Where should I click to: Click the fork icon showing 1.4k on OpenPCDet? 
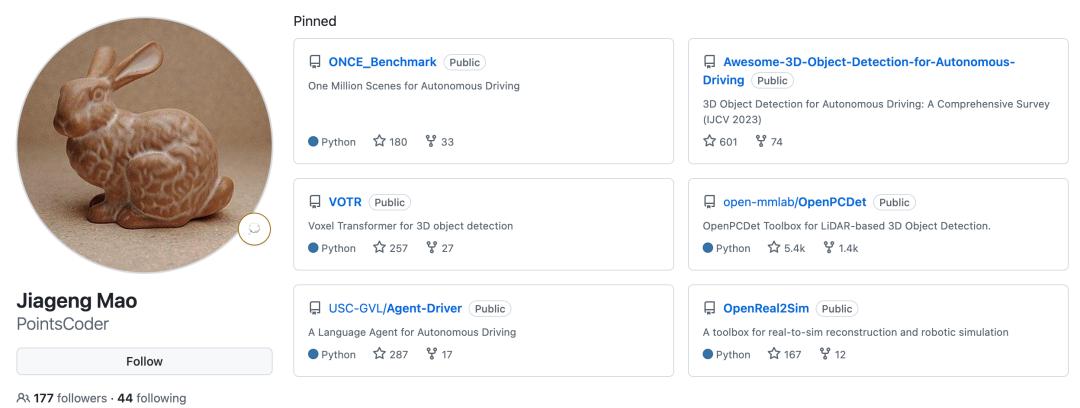(x=828, y=248)
